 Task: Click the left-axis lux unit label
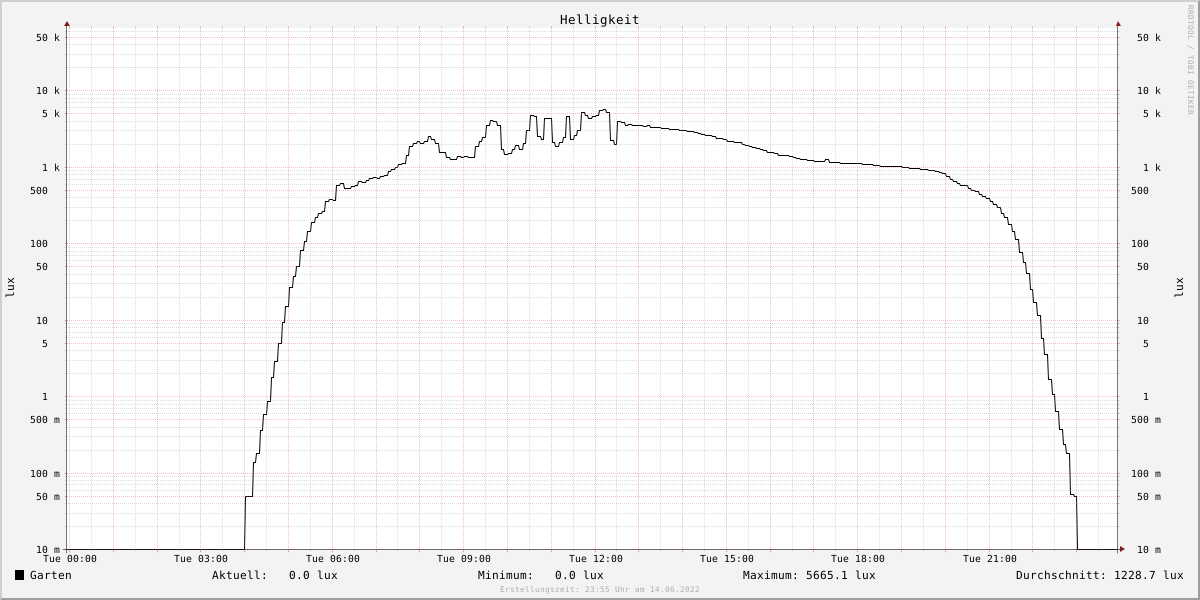pos(11,287)
